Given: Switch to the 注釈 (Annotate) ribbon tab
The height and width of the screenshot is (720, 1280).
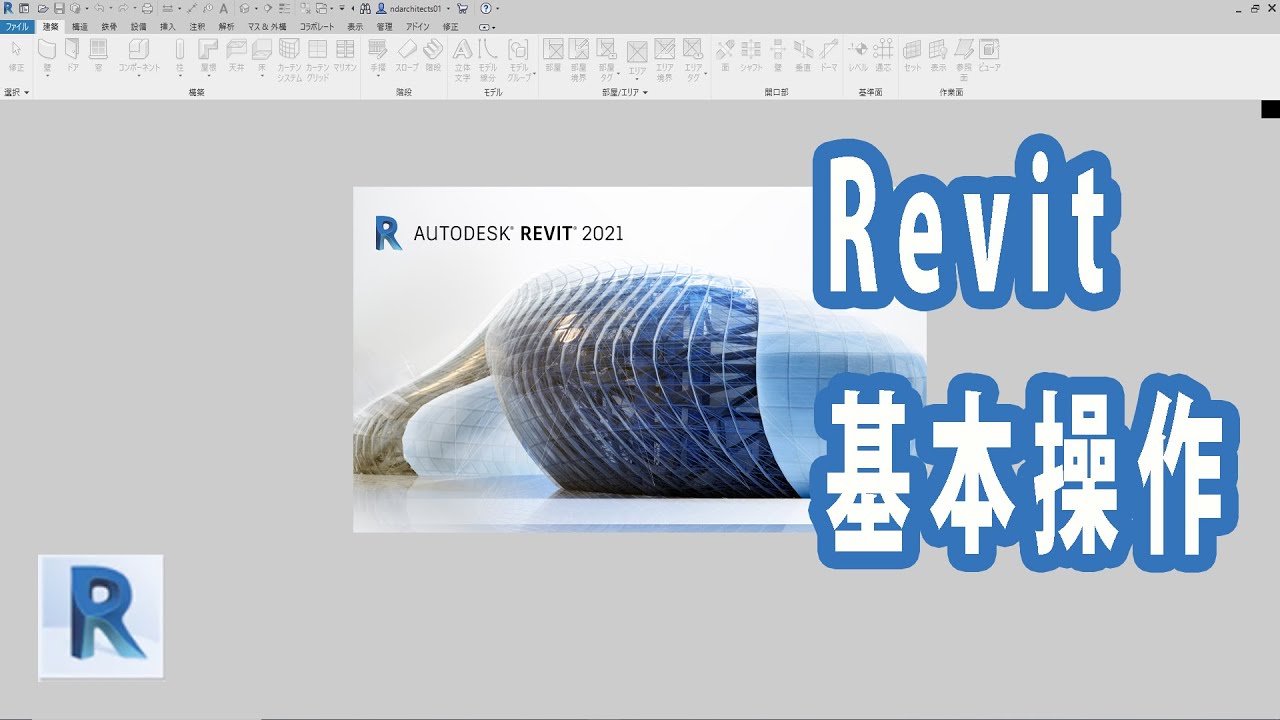Looking at the screenshot, I should (x=197, y=27).
